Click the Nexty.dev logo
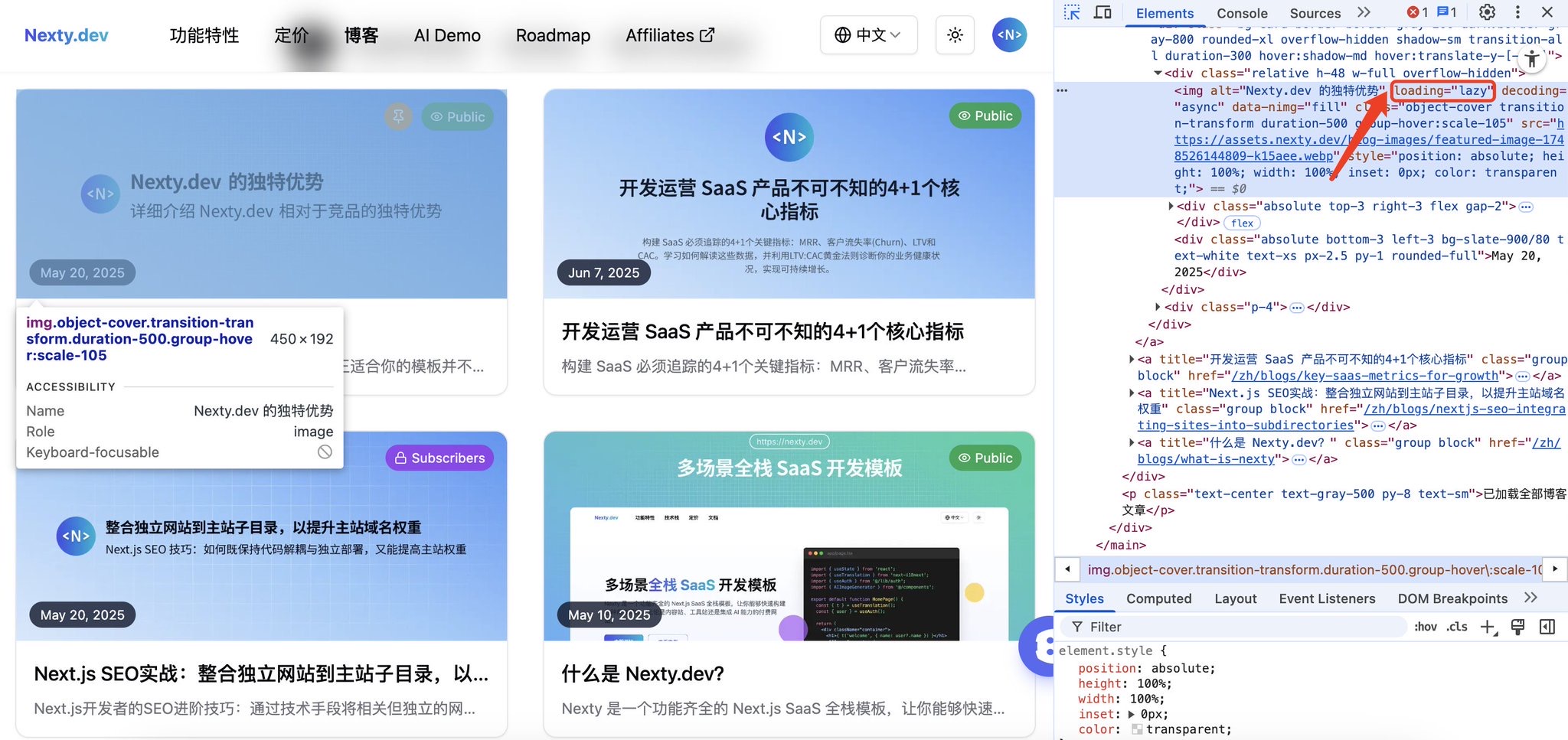This screenshot has width=1568, height=740. click(67, 35)
